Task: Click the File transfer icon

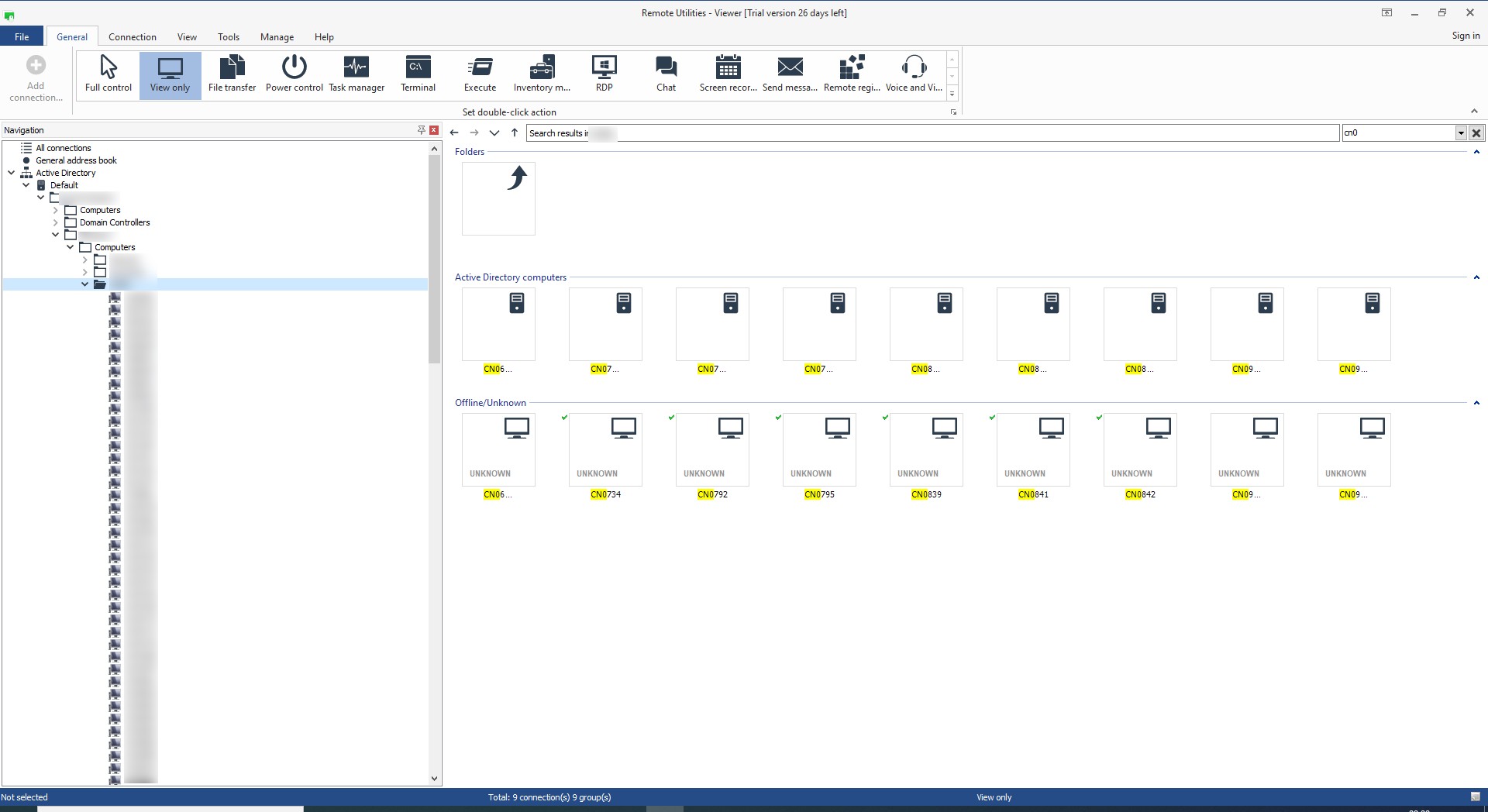Action: 232,74
